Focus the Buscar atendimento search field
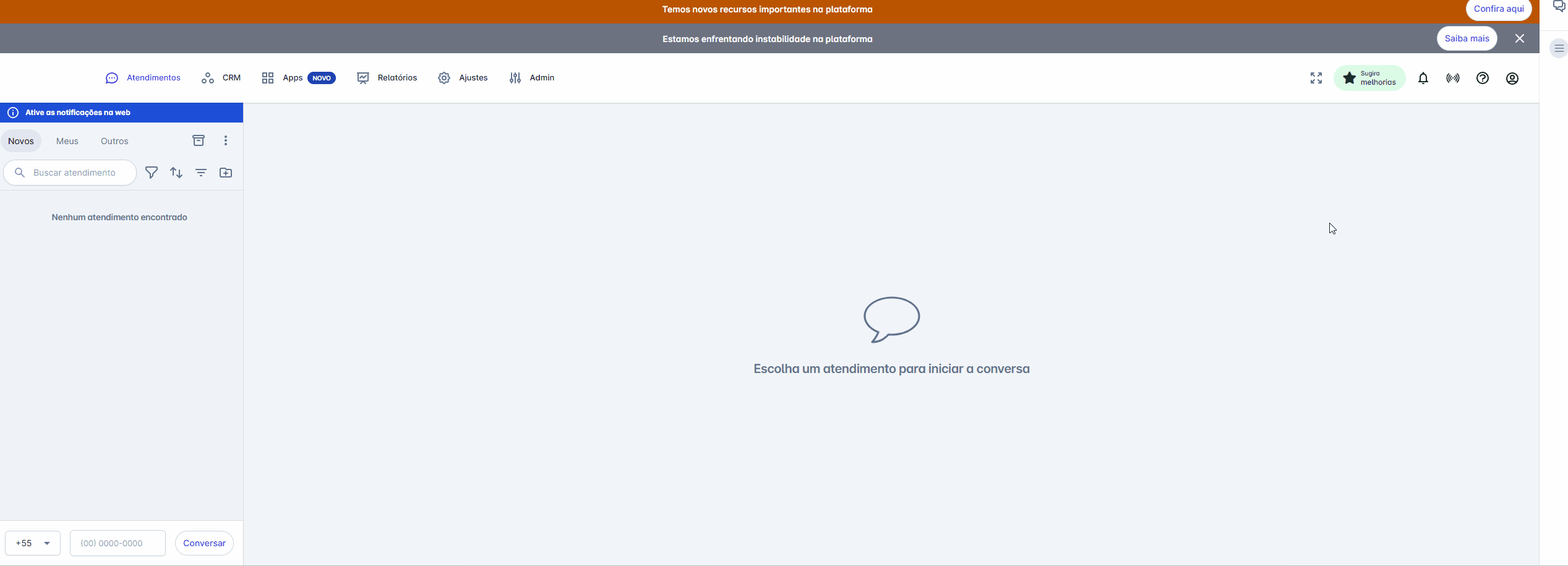The image size is (1568, 566). point(74,173)
